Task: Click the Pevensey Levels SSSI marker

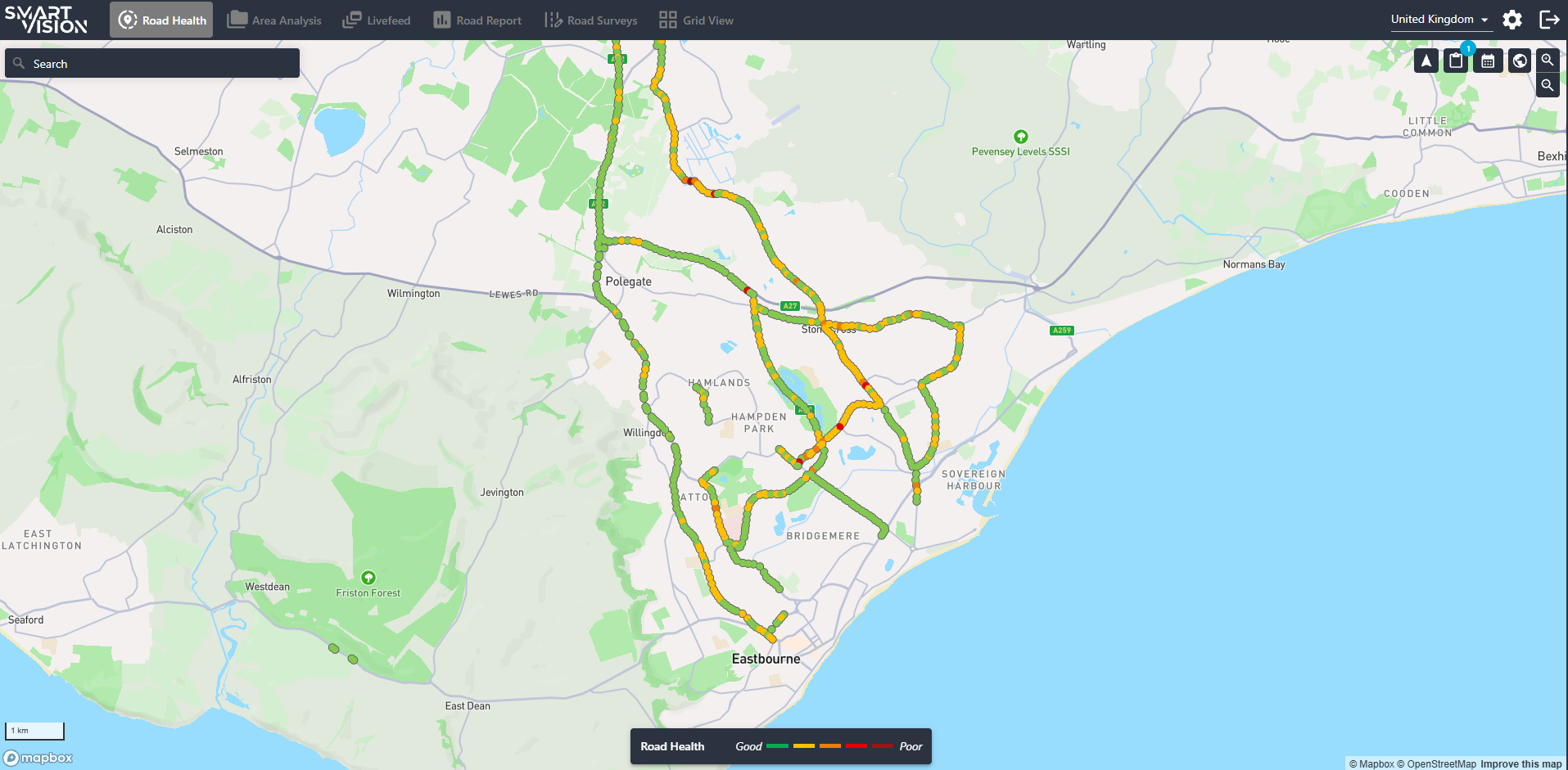Action: [1020, 137]
